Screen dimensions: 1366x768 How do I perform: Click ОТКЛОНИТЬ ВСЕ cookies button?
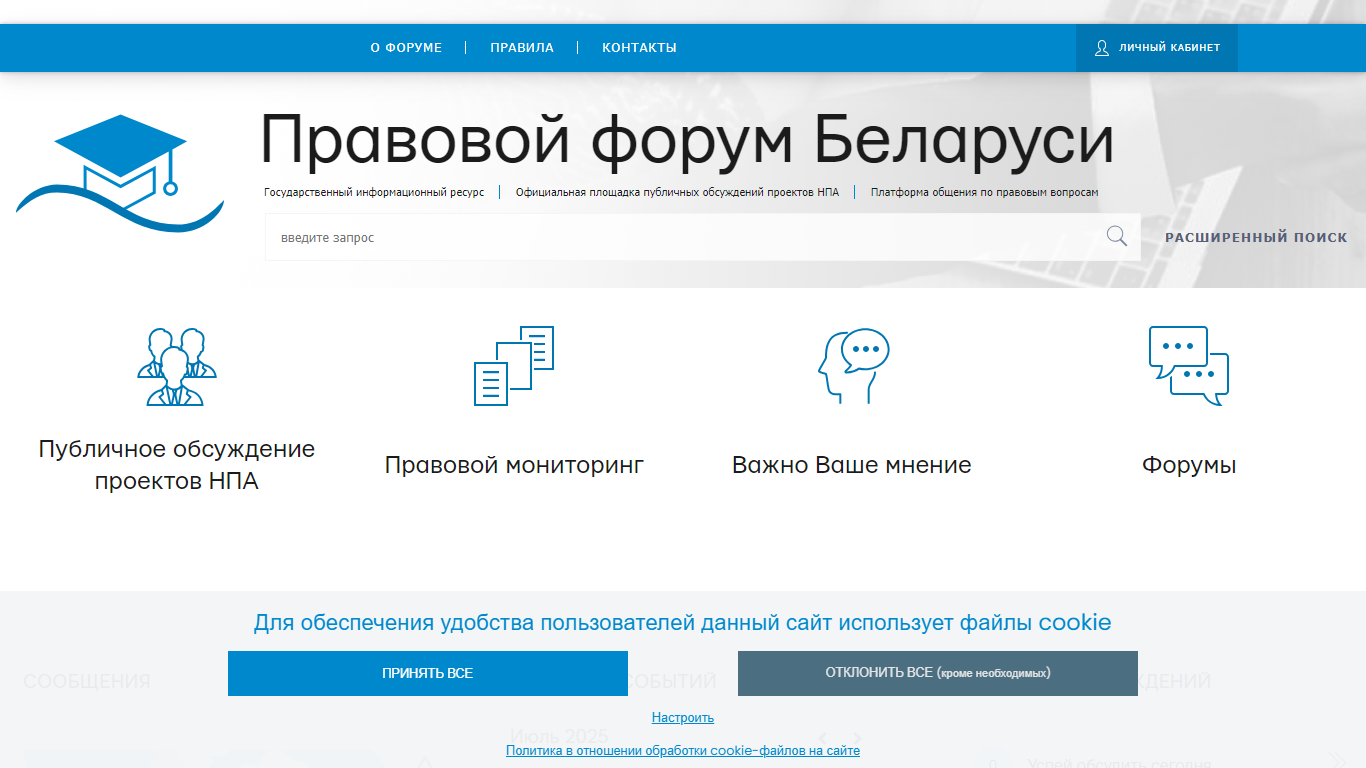click(938, 673)
